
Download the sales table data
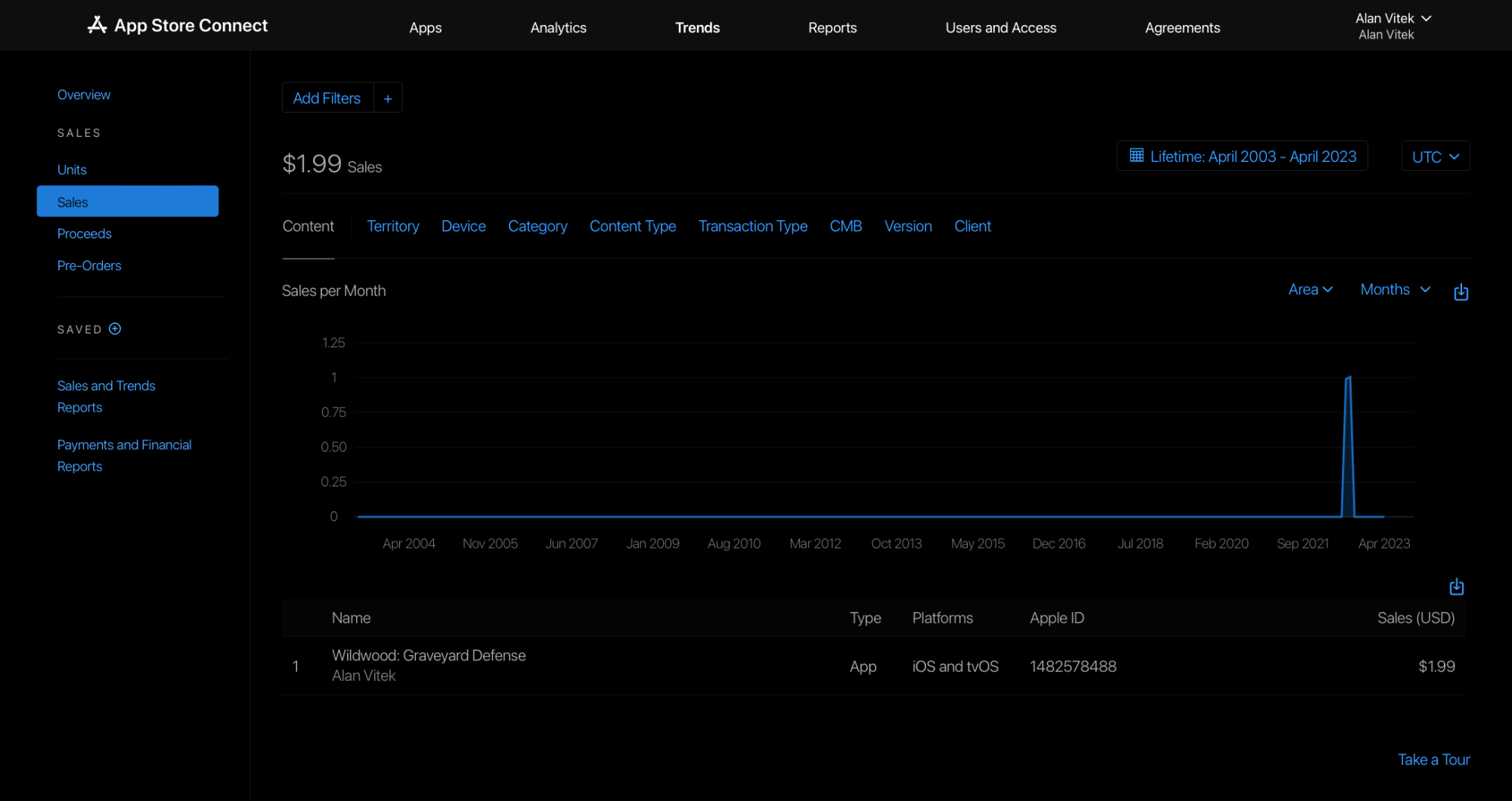coord(1456,586)
